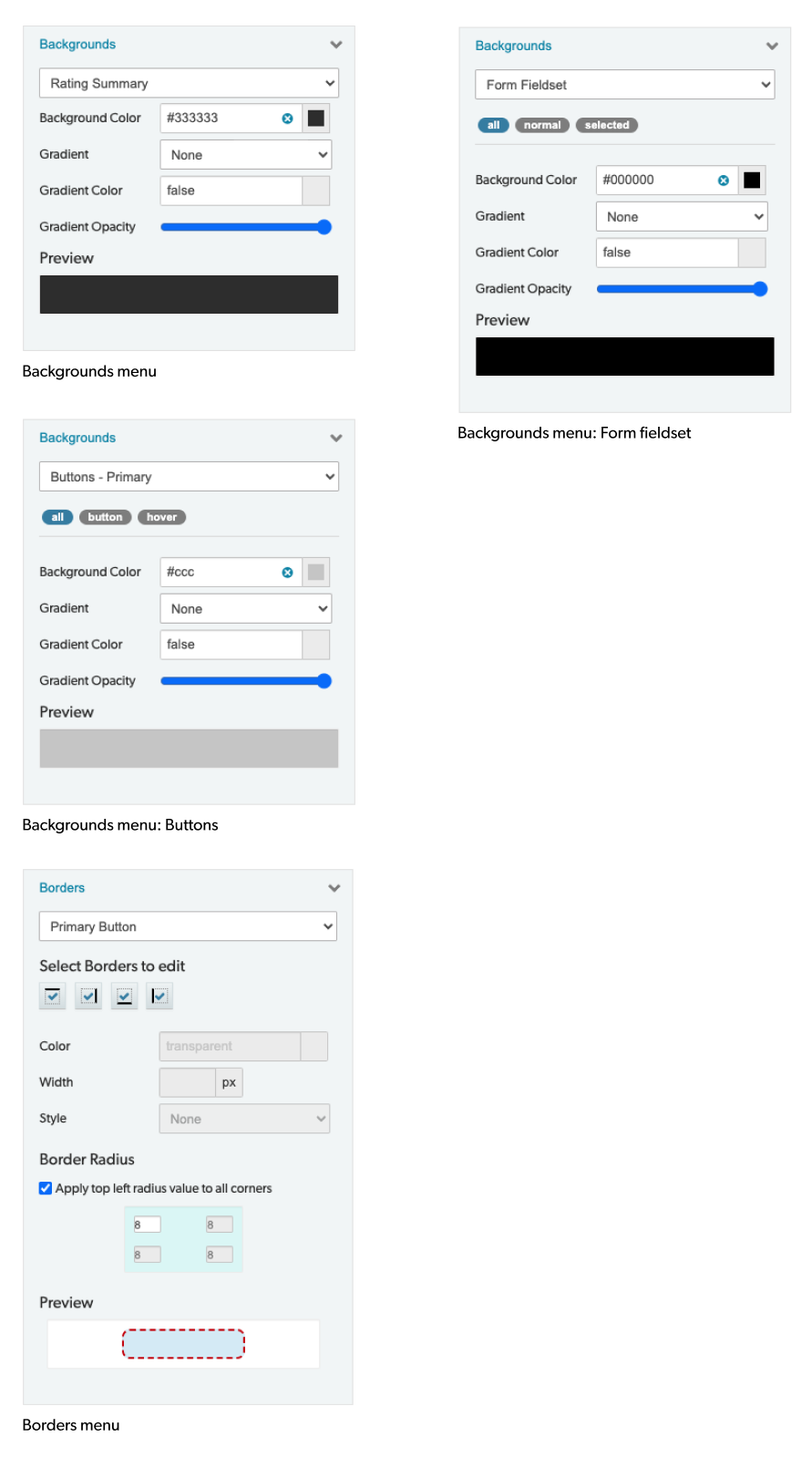The width and height of the screenshot is (812, 1458).
Task: Select the 'selected' state pill
Action: click(607, 126)
